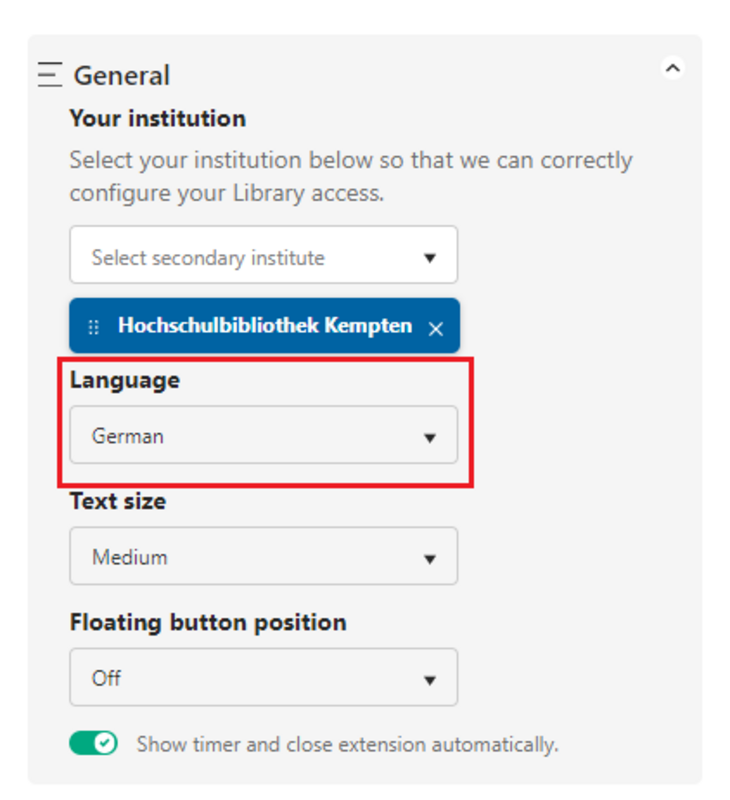
Task: Click the Language field label
Action: 125,380
